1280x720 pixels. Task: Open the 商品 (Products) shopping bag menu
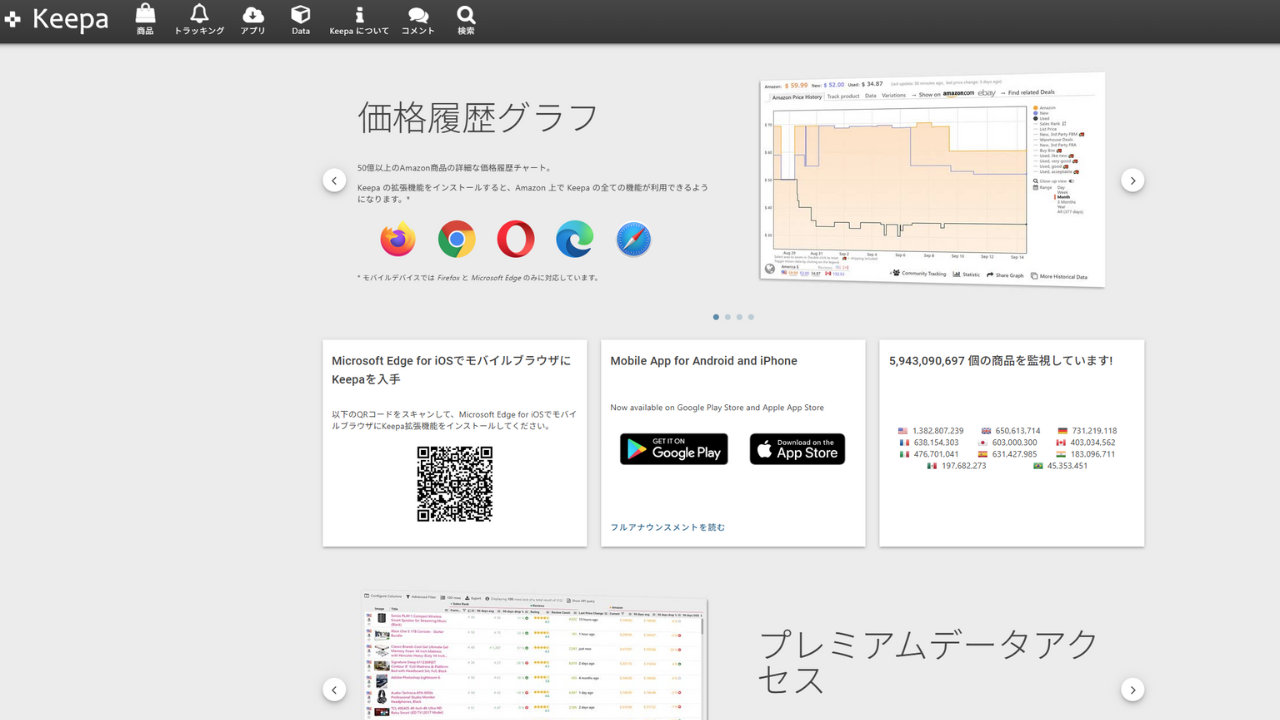point(145,20)
